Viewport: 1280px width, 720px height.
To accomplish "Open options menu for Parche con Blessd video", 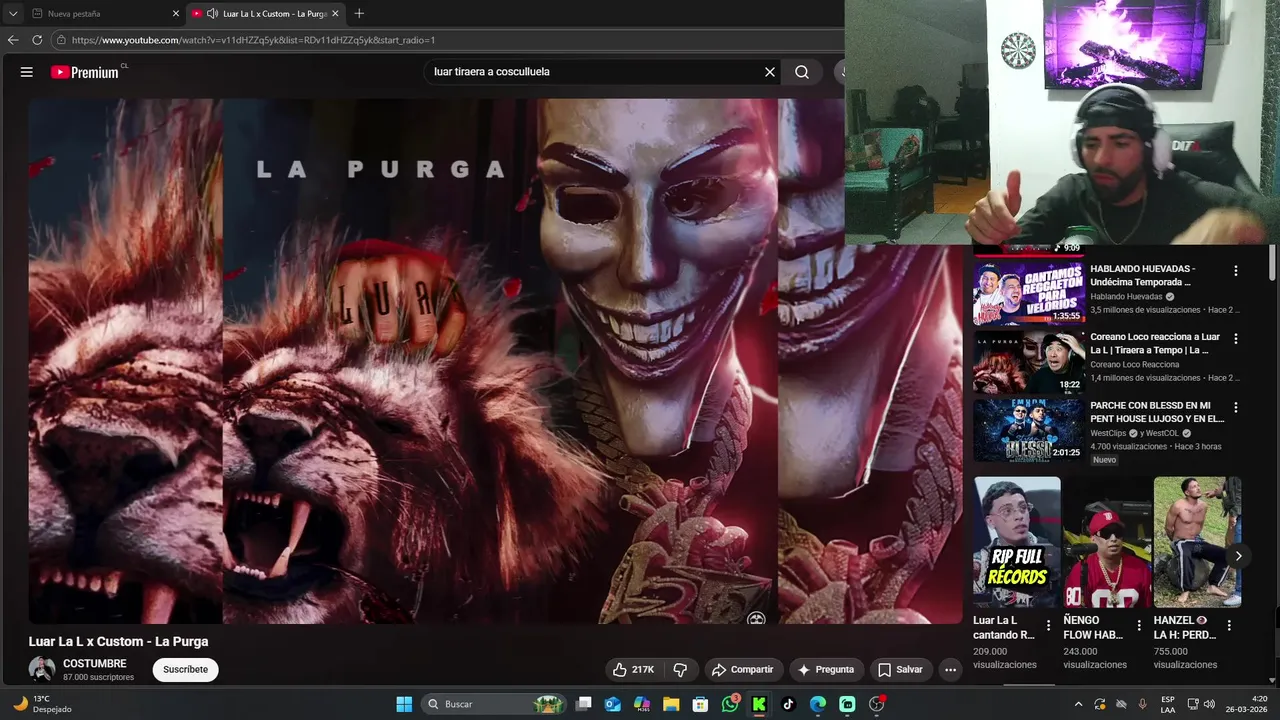I will pyautogui.click(x=1236, y=407).
